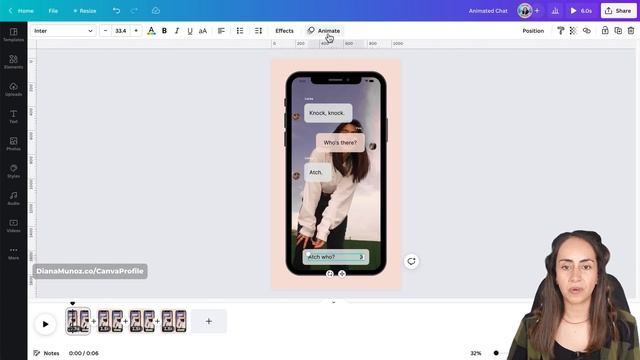Open the Text sidebar panel

tap(13, 116)
